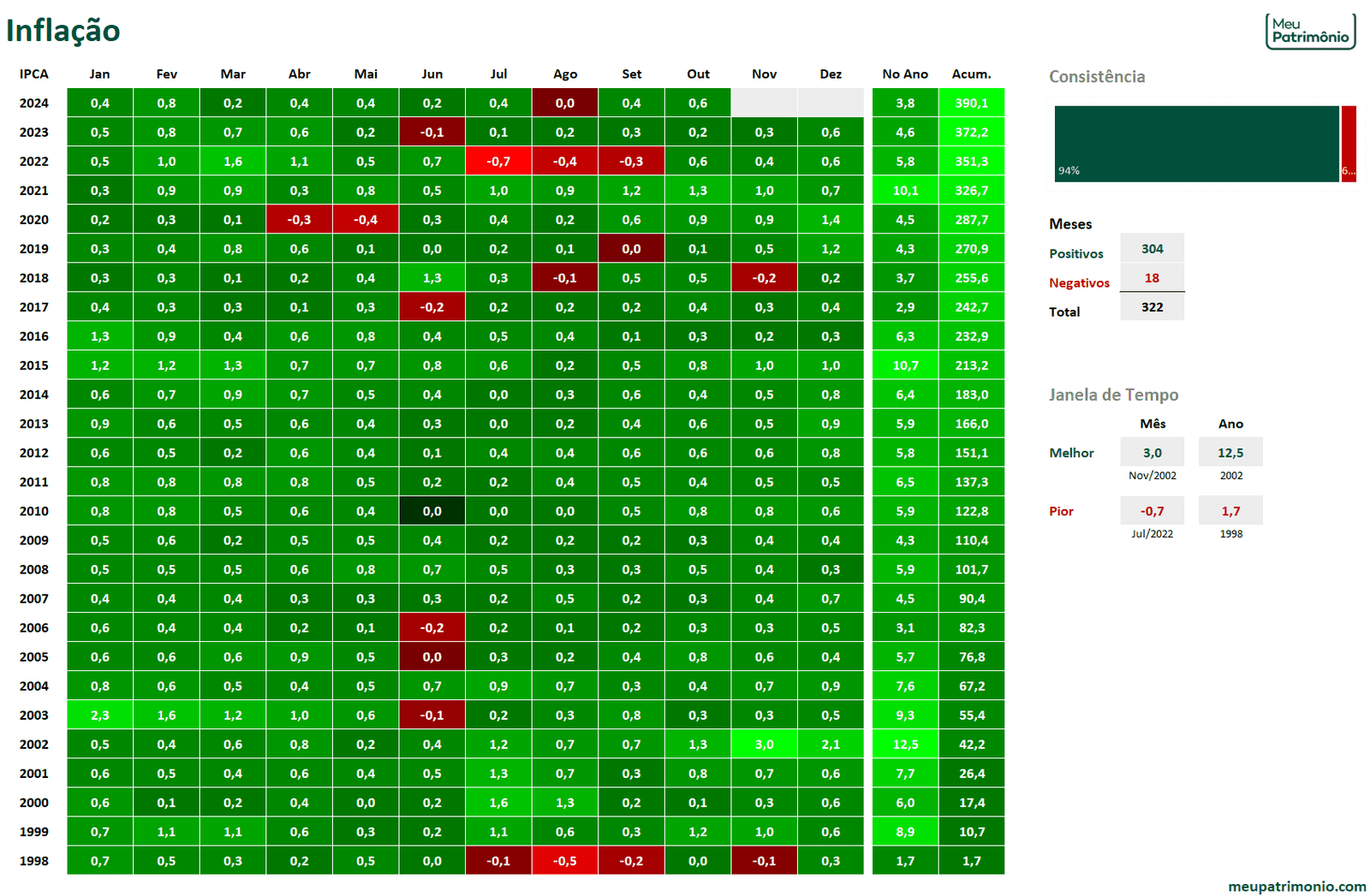The height and width of the screenshot is (896, 1370).
Task: Click the 1999 accumulated value 10,7
Action: click(x=972, y=832)
